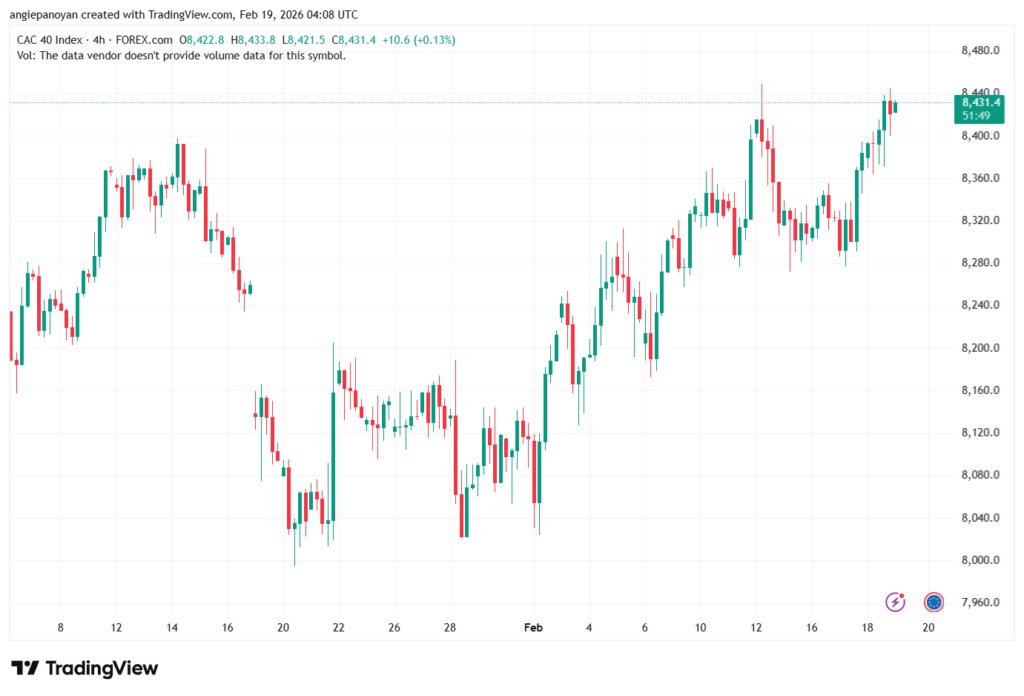The height and width of the screenshot is (696, 1024).
Task: Open the EU flag economic event icon
Action: pyautogui.click(x=934, y=601)
